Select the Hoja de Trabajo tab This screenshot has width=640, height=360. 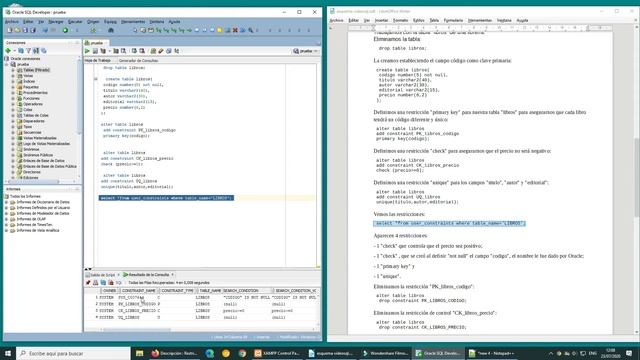pos(98,60)
